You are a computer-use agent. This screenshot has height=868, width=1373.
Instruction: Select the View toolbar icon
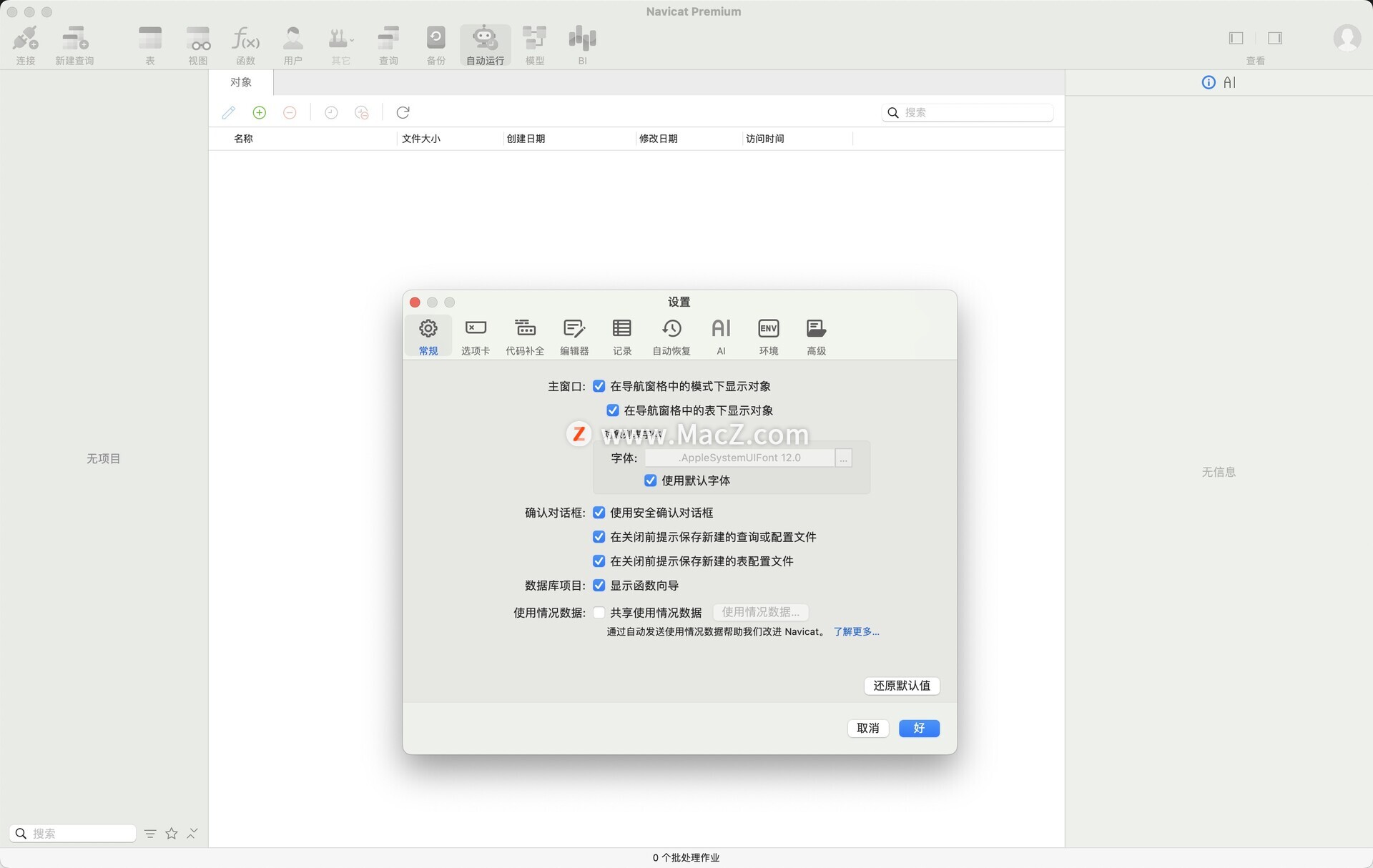198,45
